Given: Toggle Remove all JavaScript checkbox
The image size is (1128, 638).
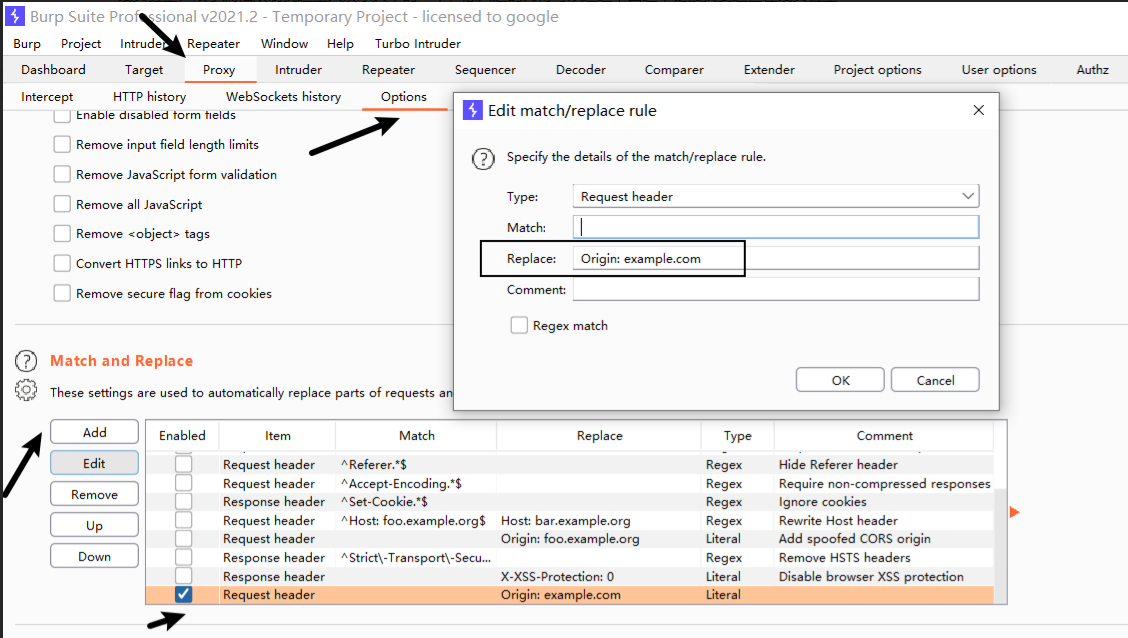Looking at the screenshot, I should coord(63,204).
